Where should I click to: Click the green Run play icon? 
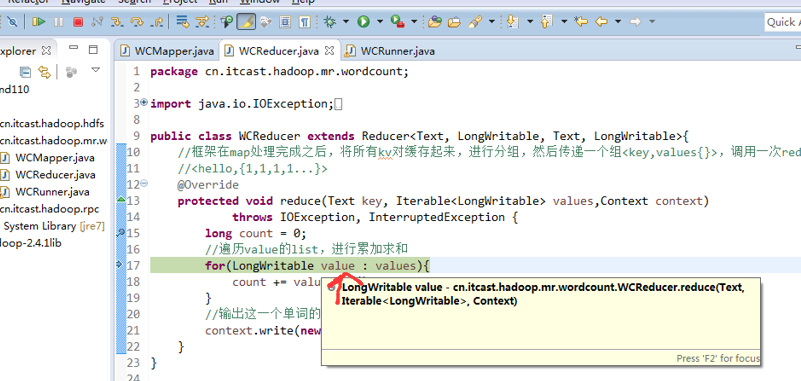click(x=364, y=22)
